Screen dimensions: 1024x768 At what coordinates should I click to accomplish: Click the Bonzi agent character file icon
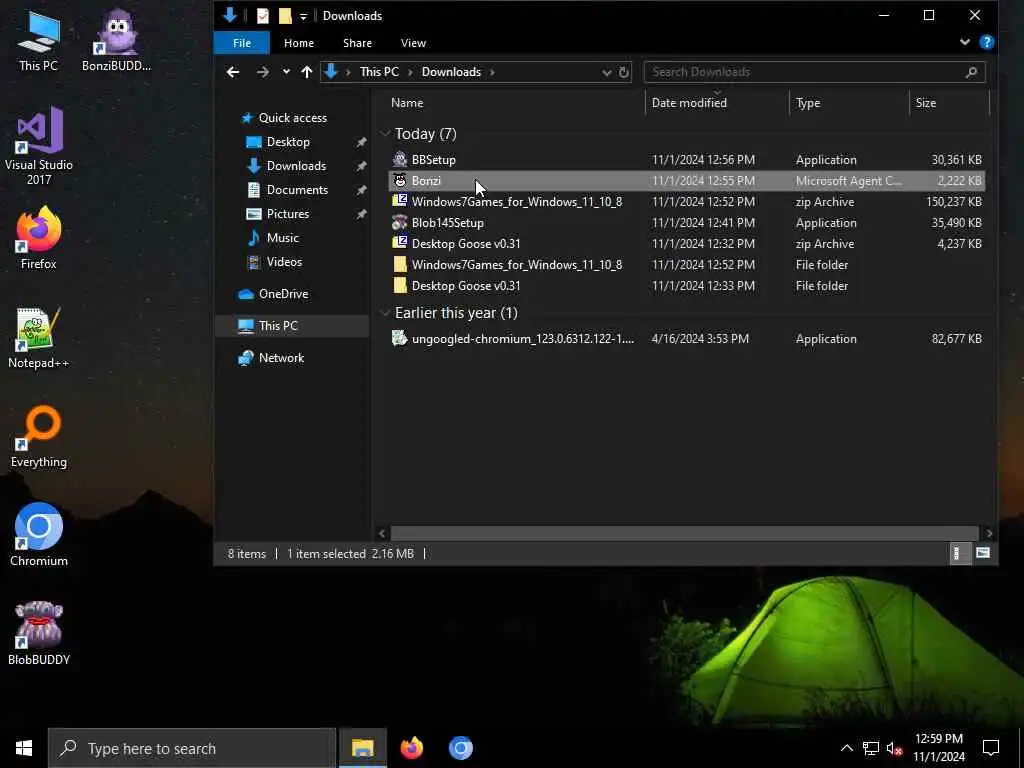pyautogui.click(x=400, y=180)
